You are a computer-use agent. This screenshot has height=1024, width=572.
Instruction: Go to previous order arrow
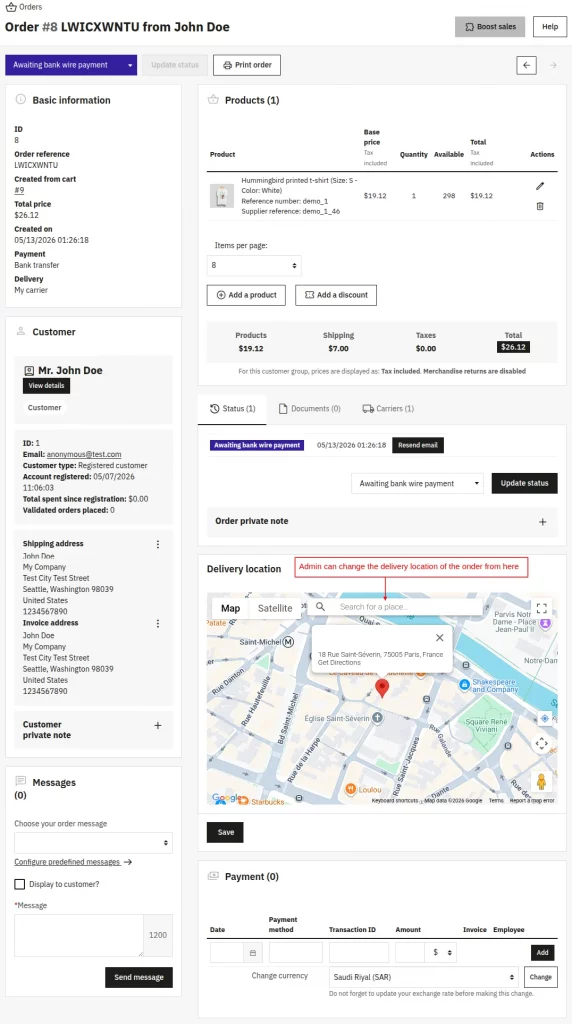pos(526,65)
